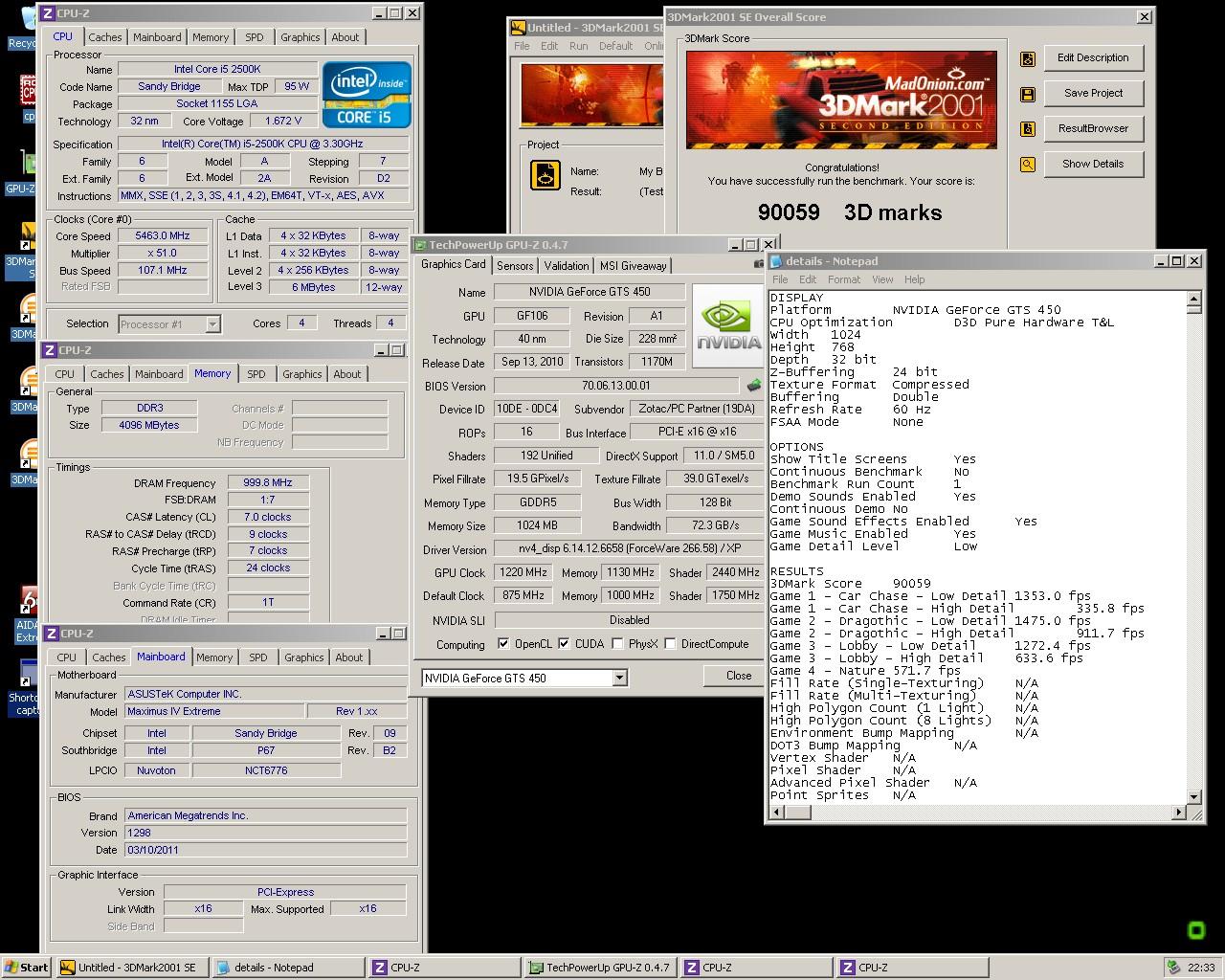Switch to Untitled 3DMark2001 SE taskbar item
The height and width of the screenshot is (980, 1225).
pos(131,968)
